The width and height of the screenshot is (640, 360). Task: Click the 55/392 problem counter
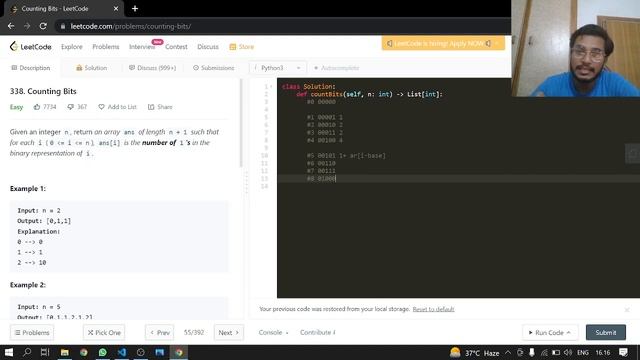[194, 333]
